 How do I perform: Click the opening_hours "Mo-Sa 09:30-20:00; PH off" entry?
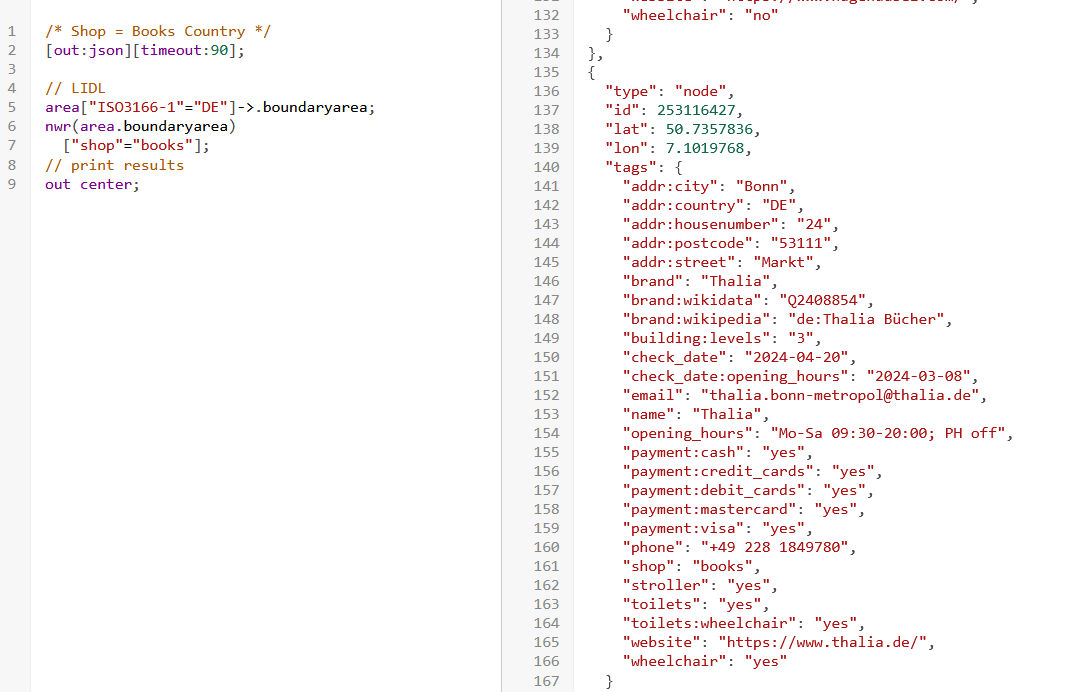[x=818, y=433]
